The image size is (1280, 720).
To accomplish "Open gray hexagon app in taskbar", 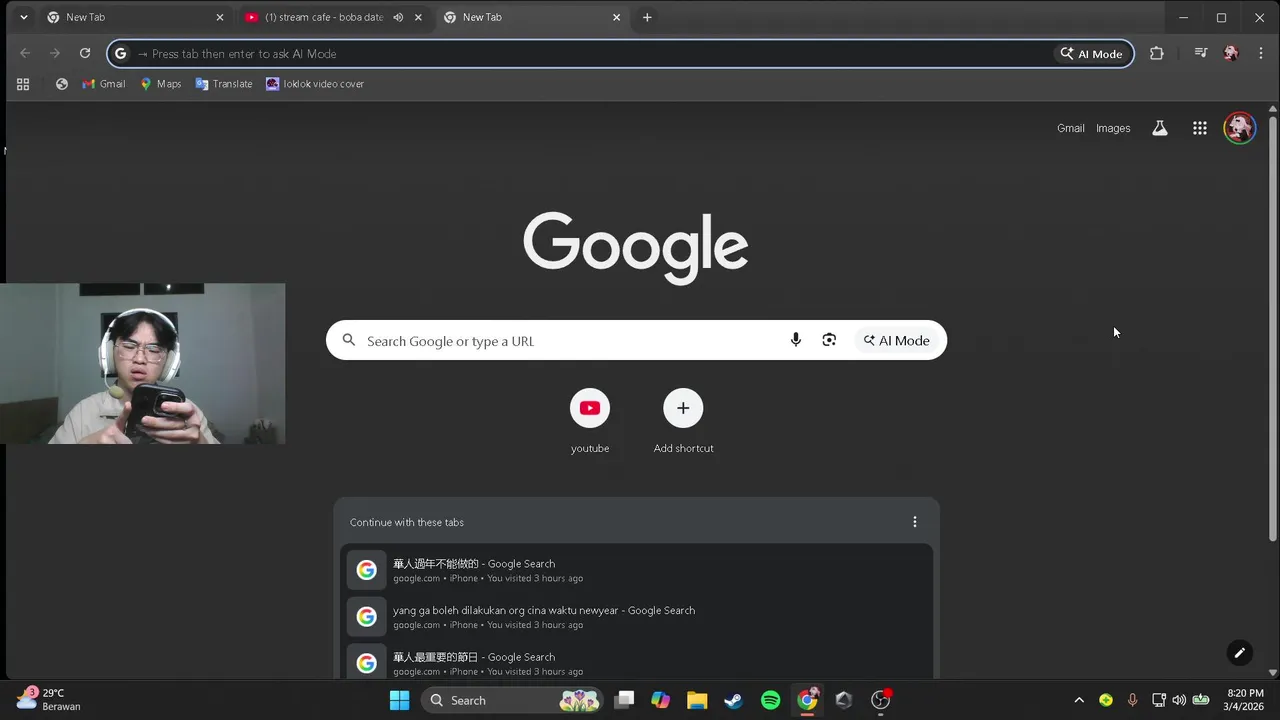I will (x=843, y=700).
